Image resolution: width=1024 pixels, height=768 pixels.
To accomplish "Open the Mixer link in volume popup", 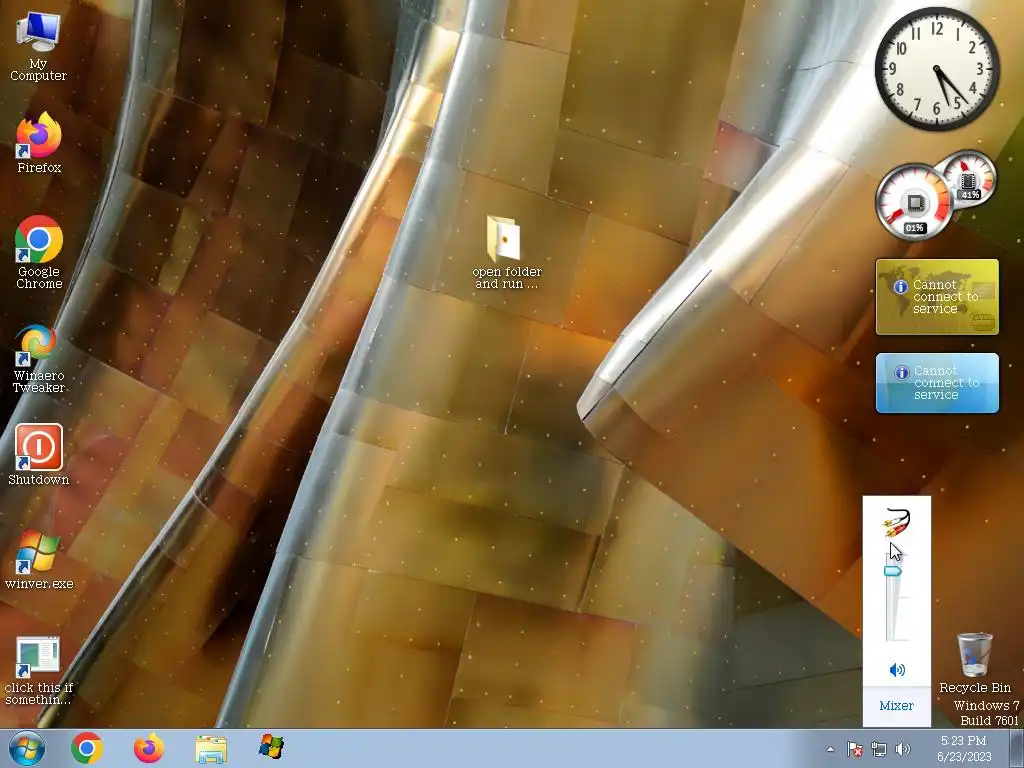I will coord(896,705).
